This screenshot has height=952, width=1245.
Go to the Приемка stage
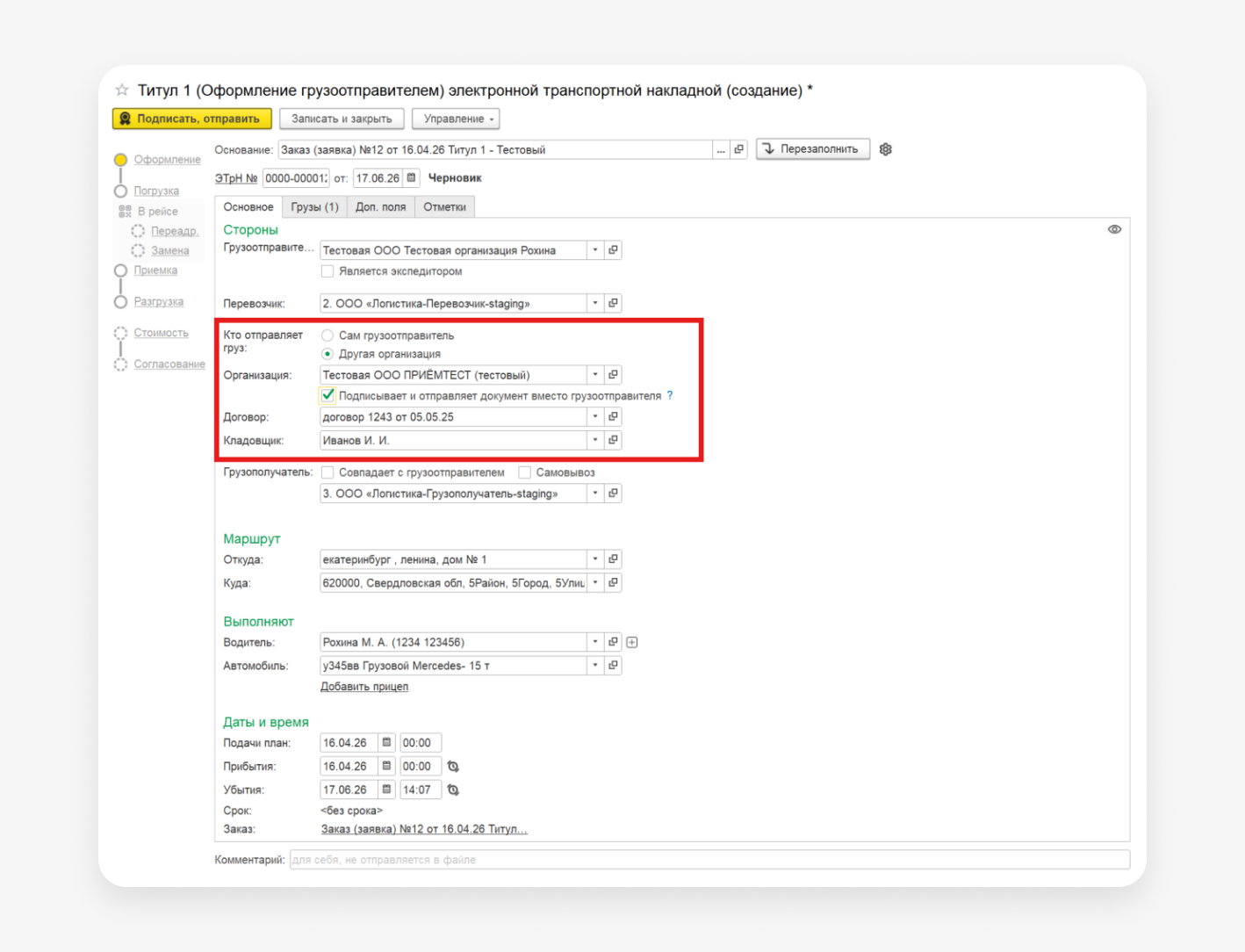(x=155, y=270)
